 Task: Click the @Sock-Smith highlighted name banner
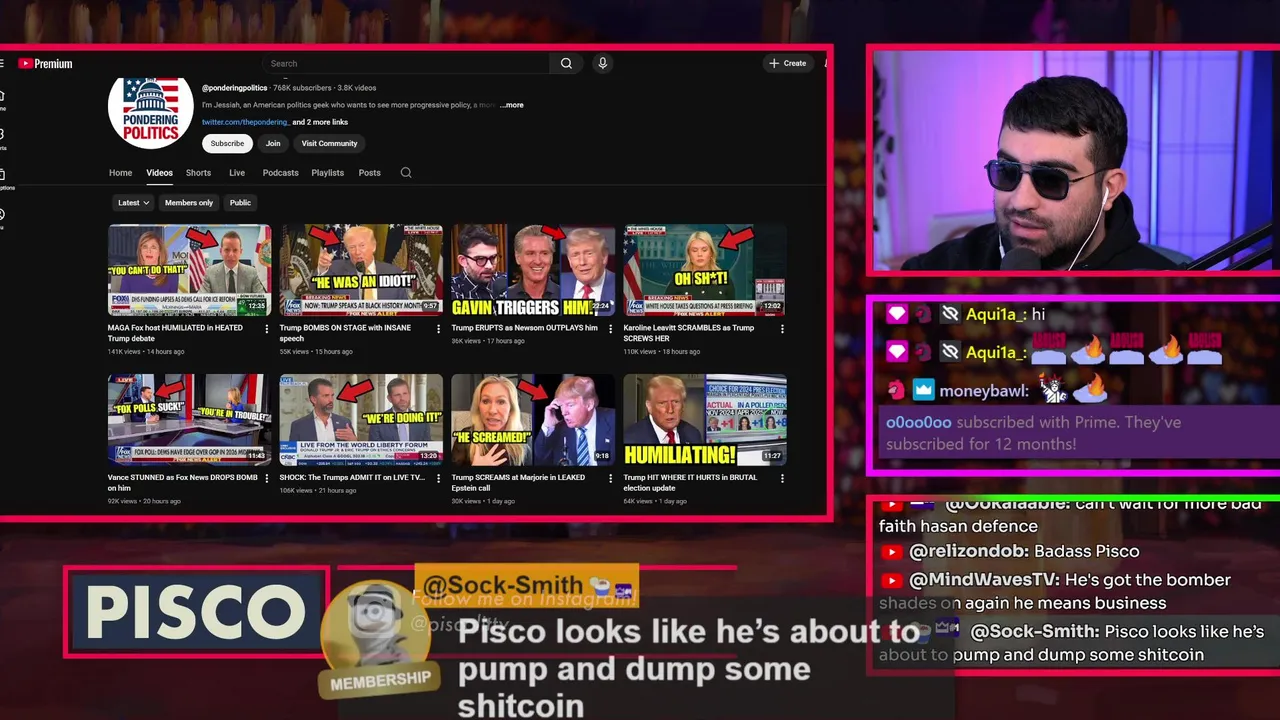[x=526, y=585]
